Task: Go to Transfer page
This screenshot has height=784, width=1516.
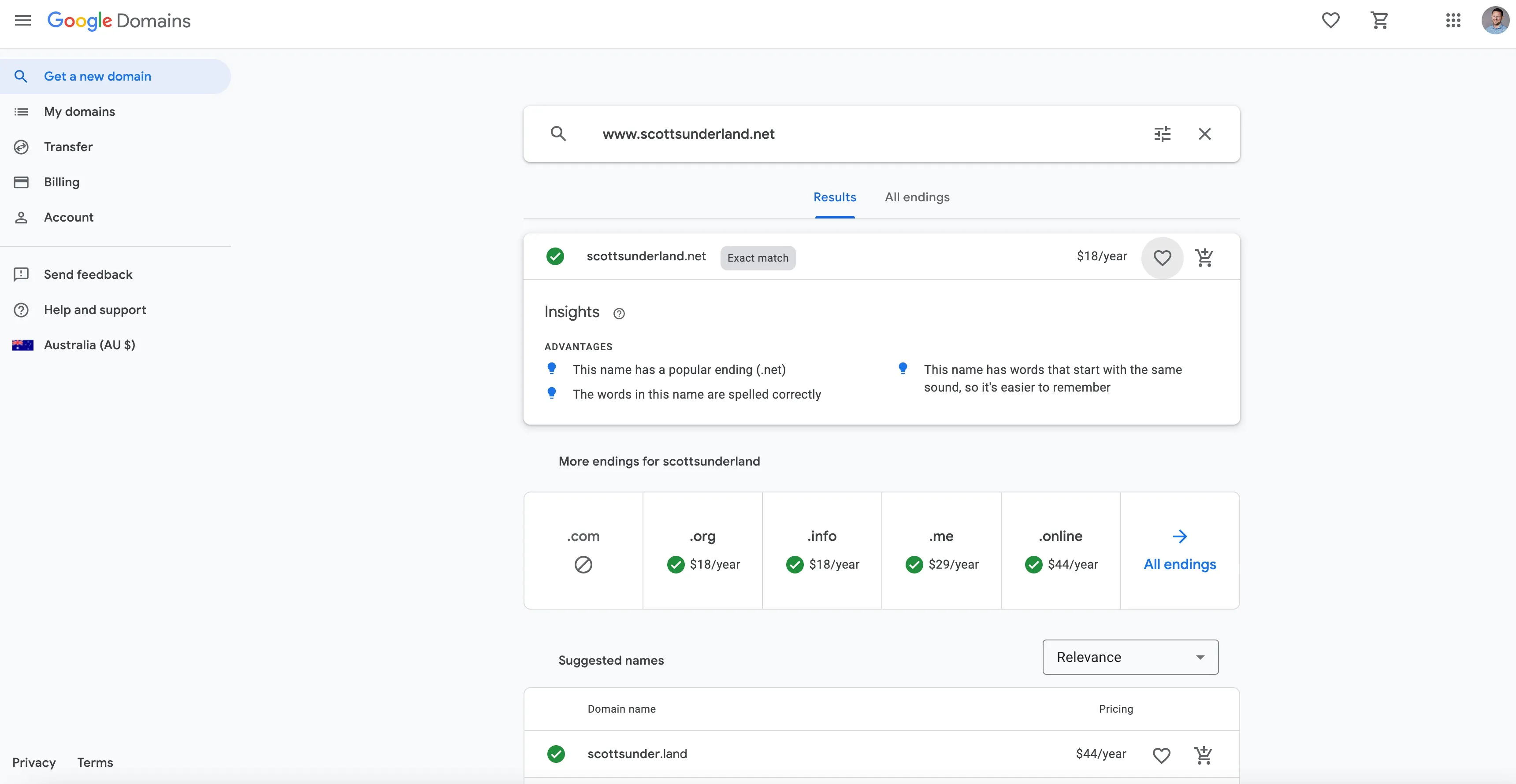Action: (x=115, y=147)
